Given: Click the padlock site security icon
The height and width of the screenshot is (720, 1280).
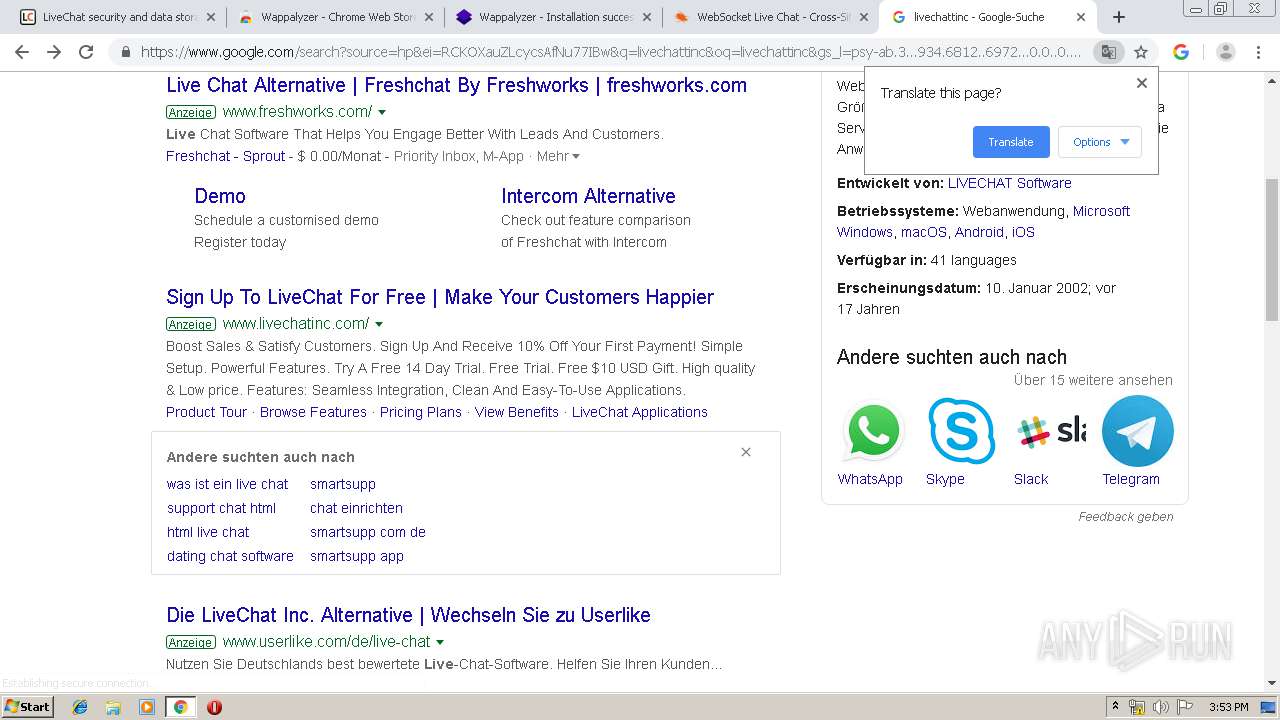Looking at the screenshot, I should pyautogui.click(x=125, y=52).
